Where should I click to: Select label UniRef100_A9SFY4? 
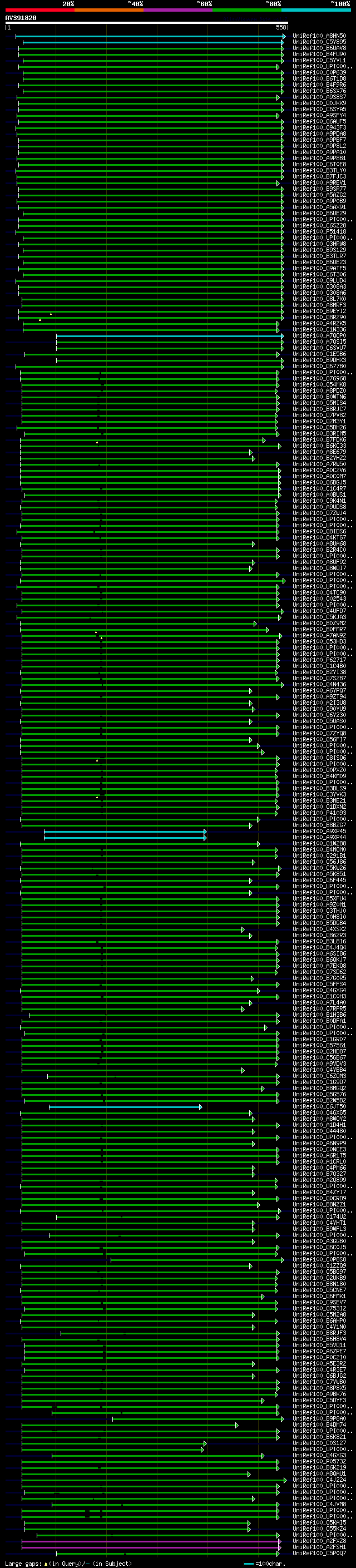(319, 115)
